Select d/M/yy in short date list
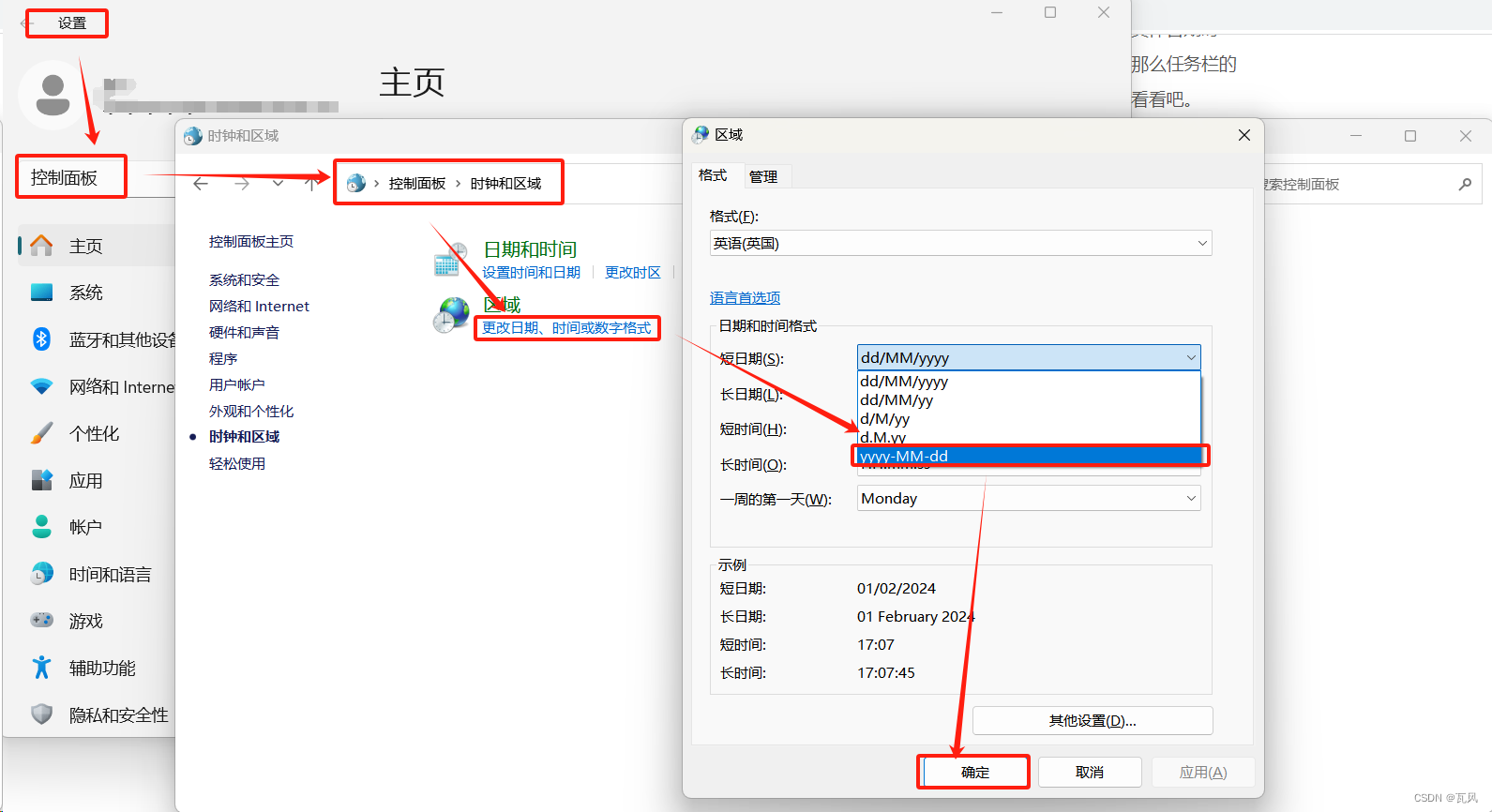Screen dimensions: 1492x812 pos(1030,419)
